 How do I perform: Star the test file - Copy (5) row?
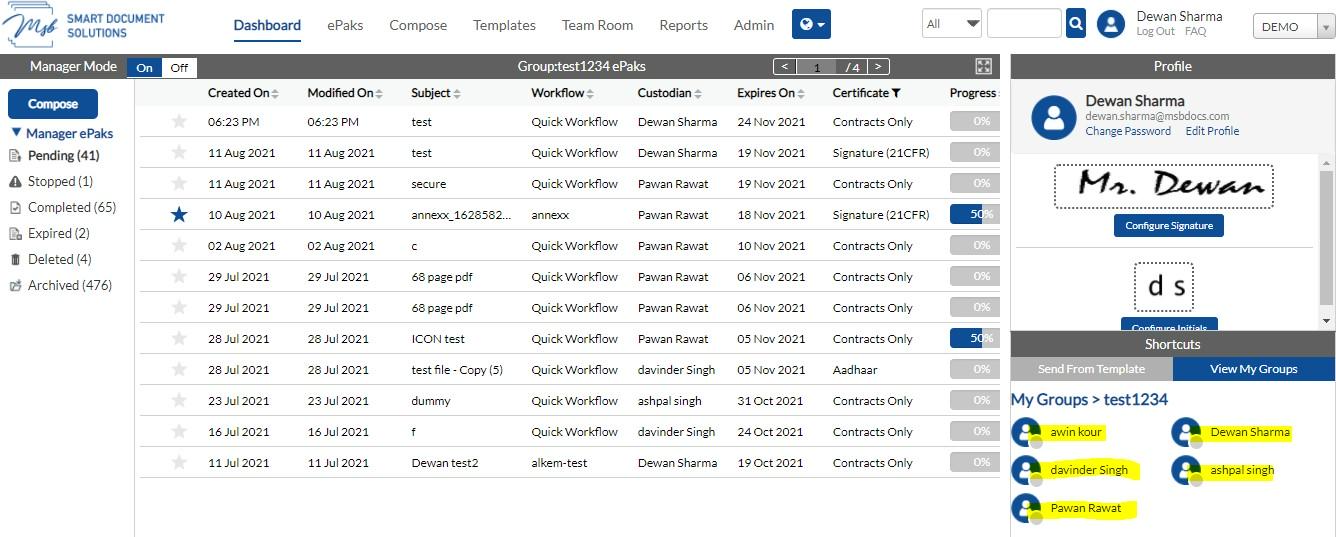tap(179, 369)
